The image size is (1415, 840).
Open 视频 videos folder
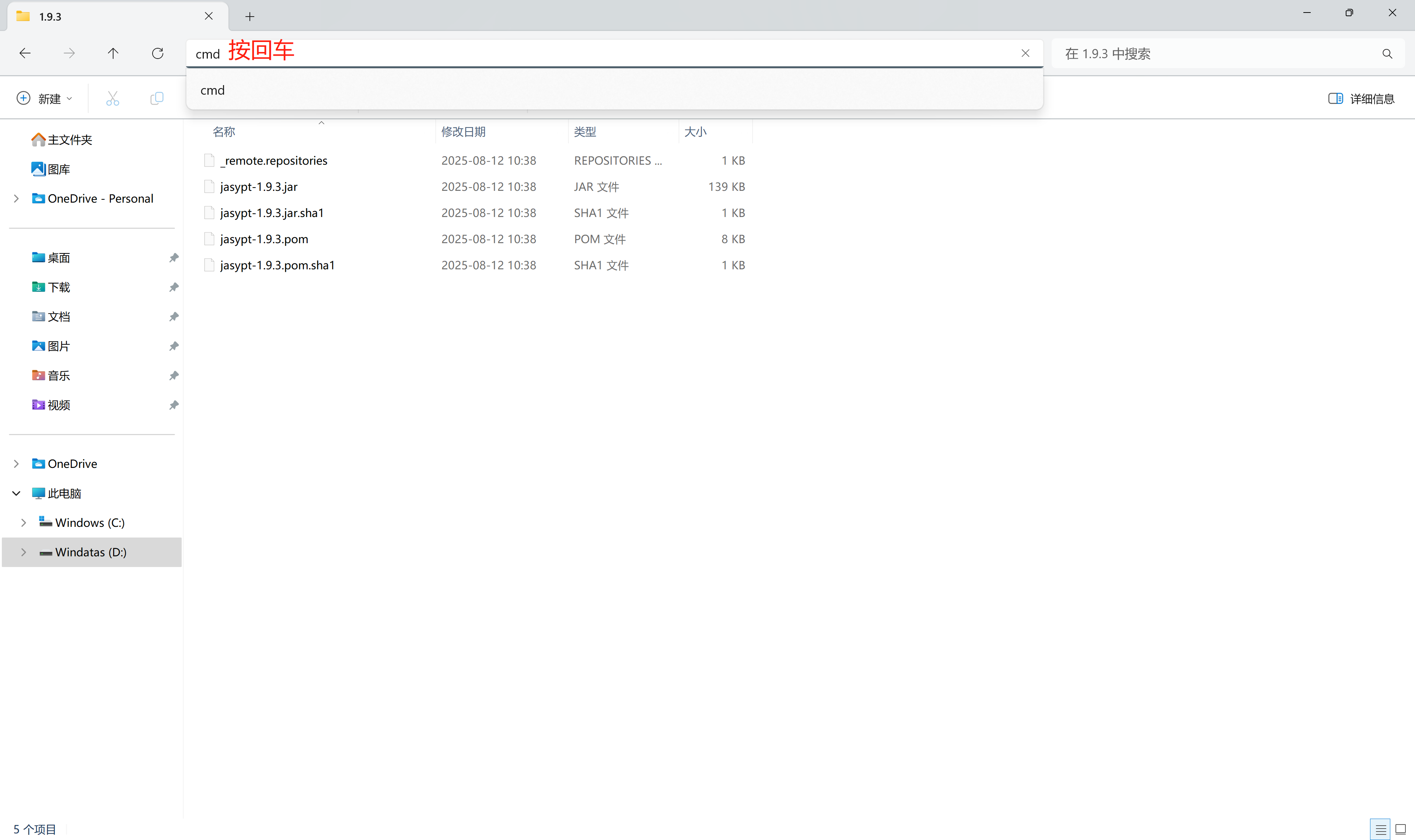click(51, 405)
